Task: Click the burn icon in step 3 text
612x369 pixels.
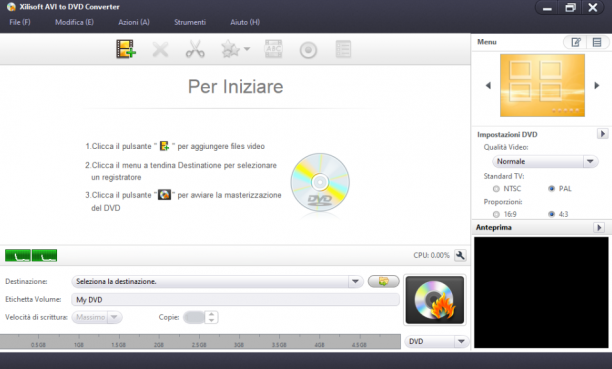Action: pyautogui.click(x=164, y=194)
